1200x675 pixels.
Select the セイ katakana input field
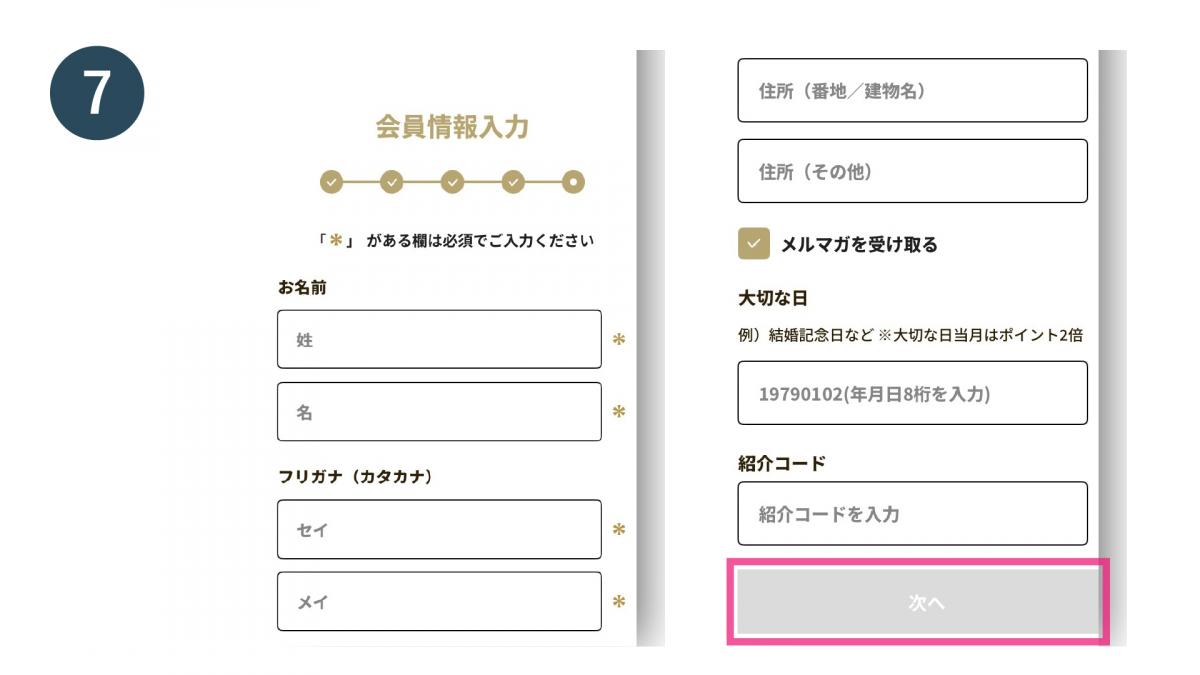[440, 530]
